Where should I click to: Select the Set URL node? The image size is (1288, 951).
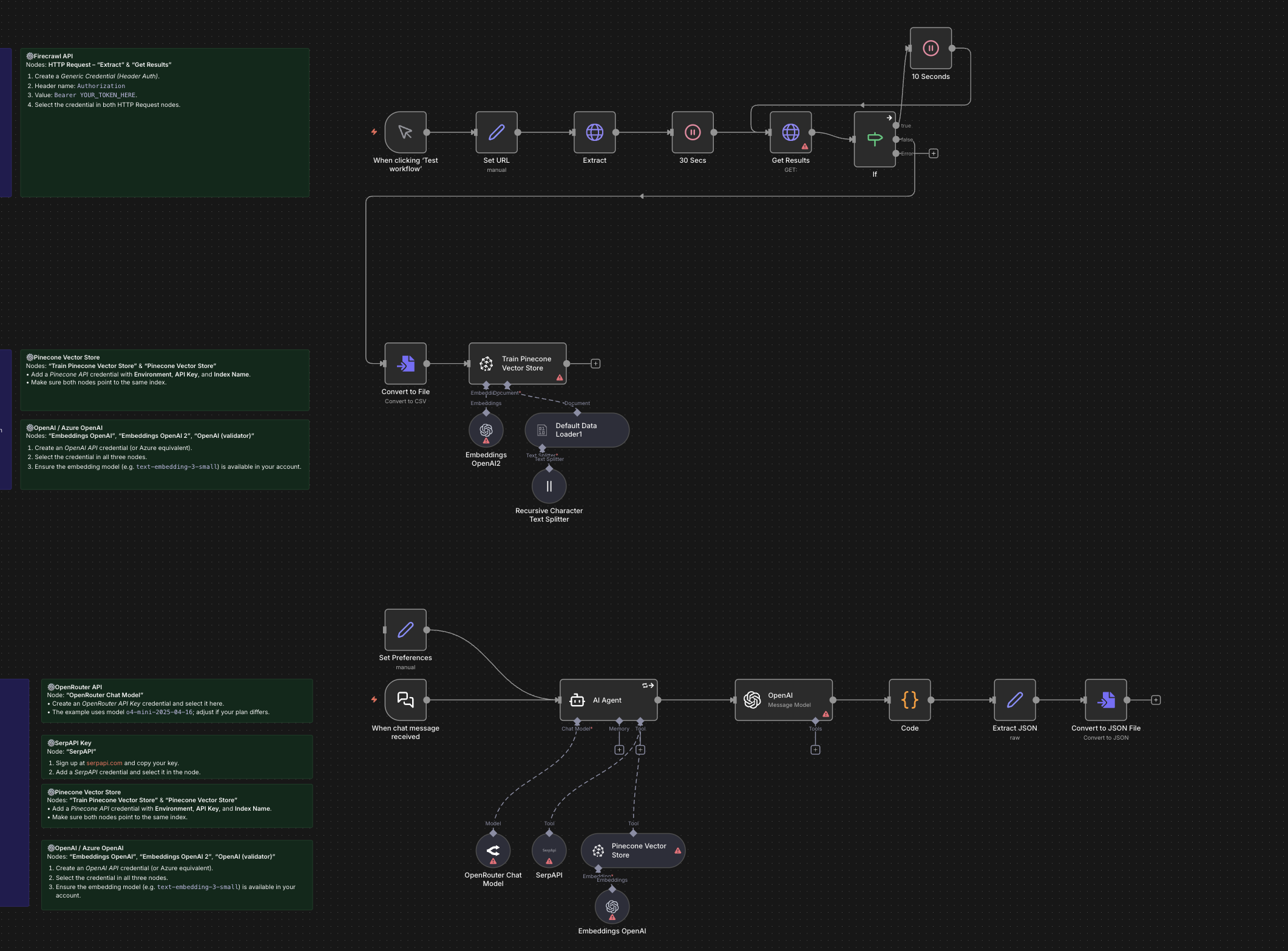click(x=496, y=132)
